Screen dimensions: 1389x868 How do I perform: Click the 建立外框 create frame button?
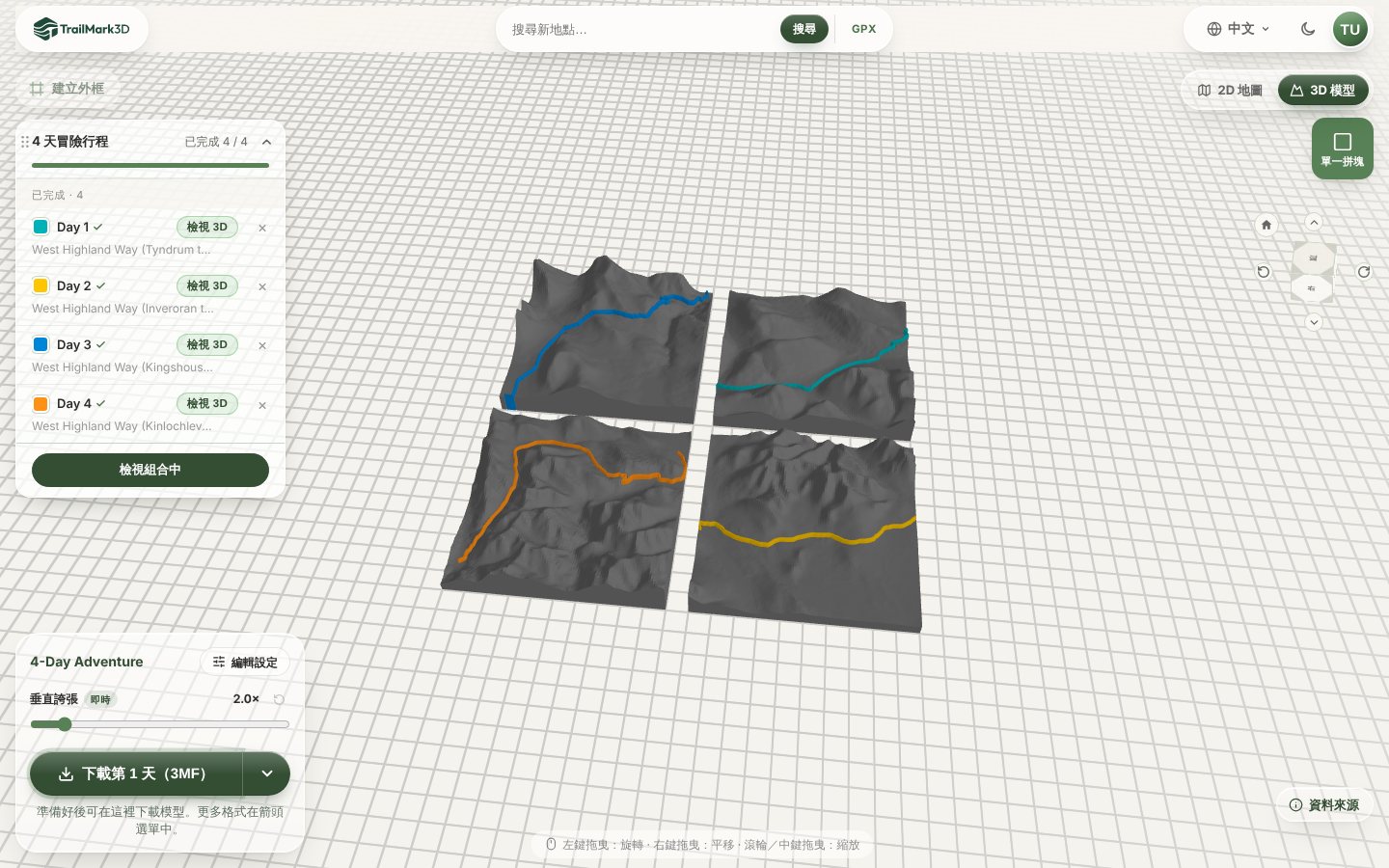[x=67, y=89]
